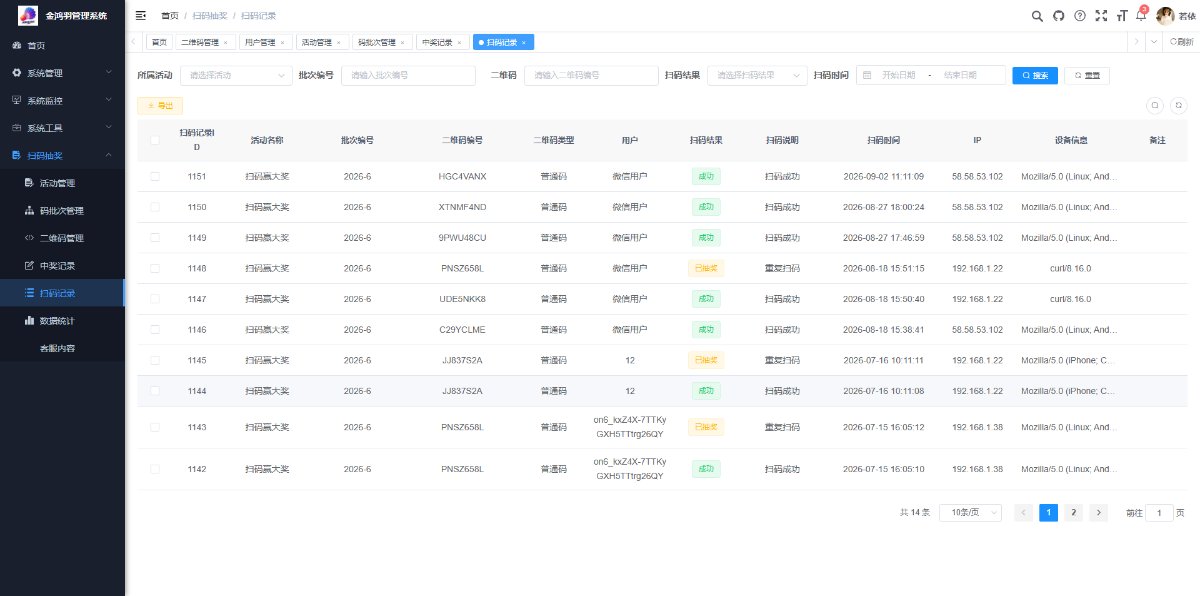Image resolution: width=1200 pixels, height=596 pixels.
Task: Check the row 1147 checkbox
Action: (155, 299)
